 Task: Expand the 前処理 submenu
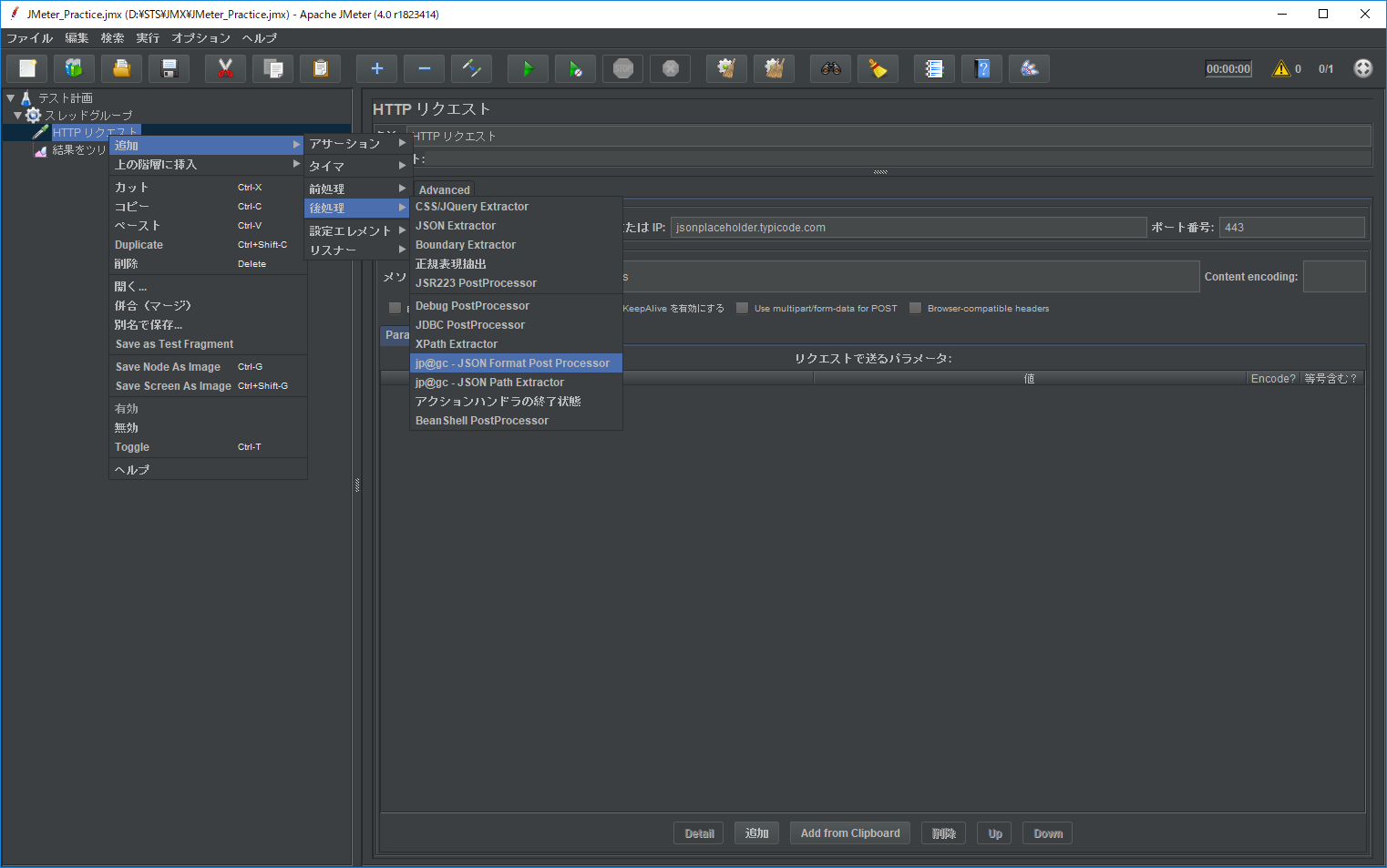pos(356,187)
